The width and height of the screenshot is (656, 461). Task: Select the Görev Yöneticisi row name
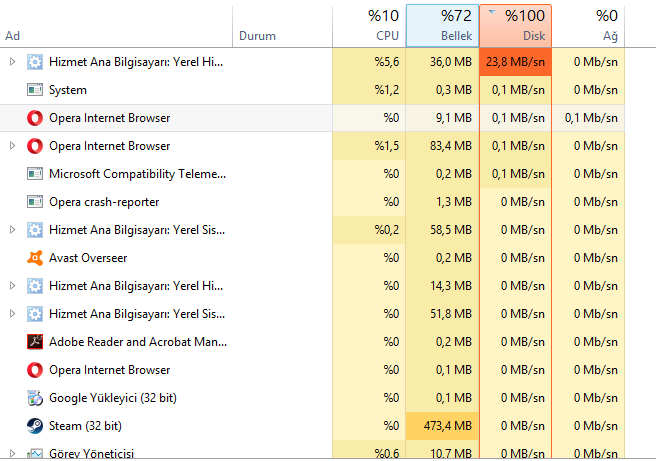click(x=91, y=453)
